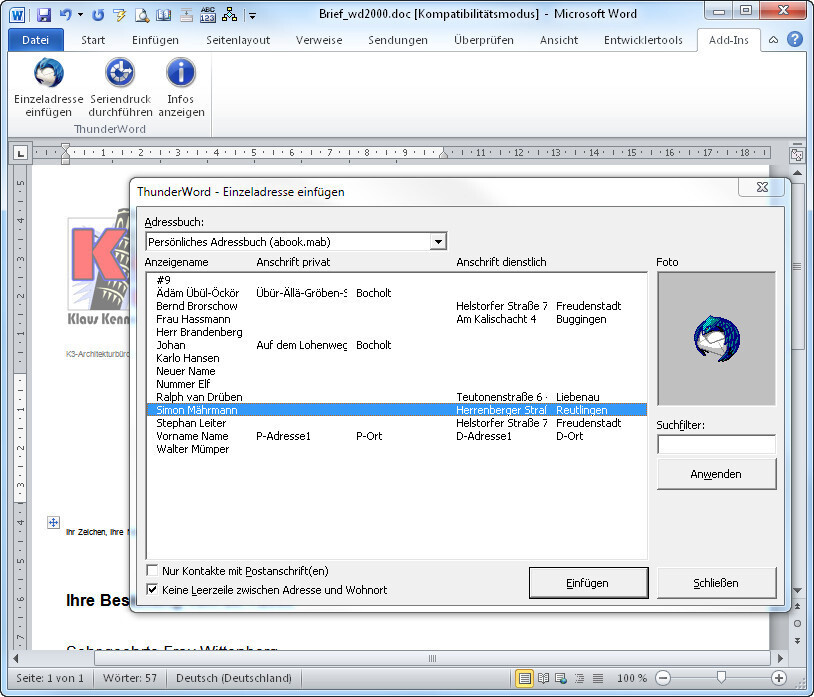
Task: Open the Entwicklertools ribbon tab
Action: click(643, 40)
